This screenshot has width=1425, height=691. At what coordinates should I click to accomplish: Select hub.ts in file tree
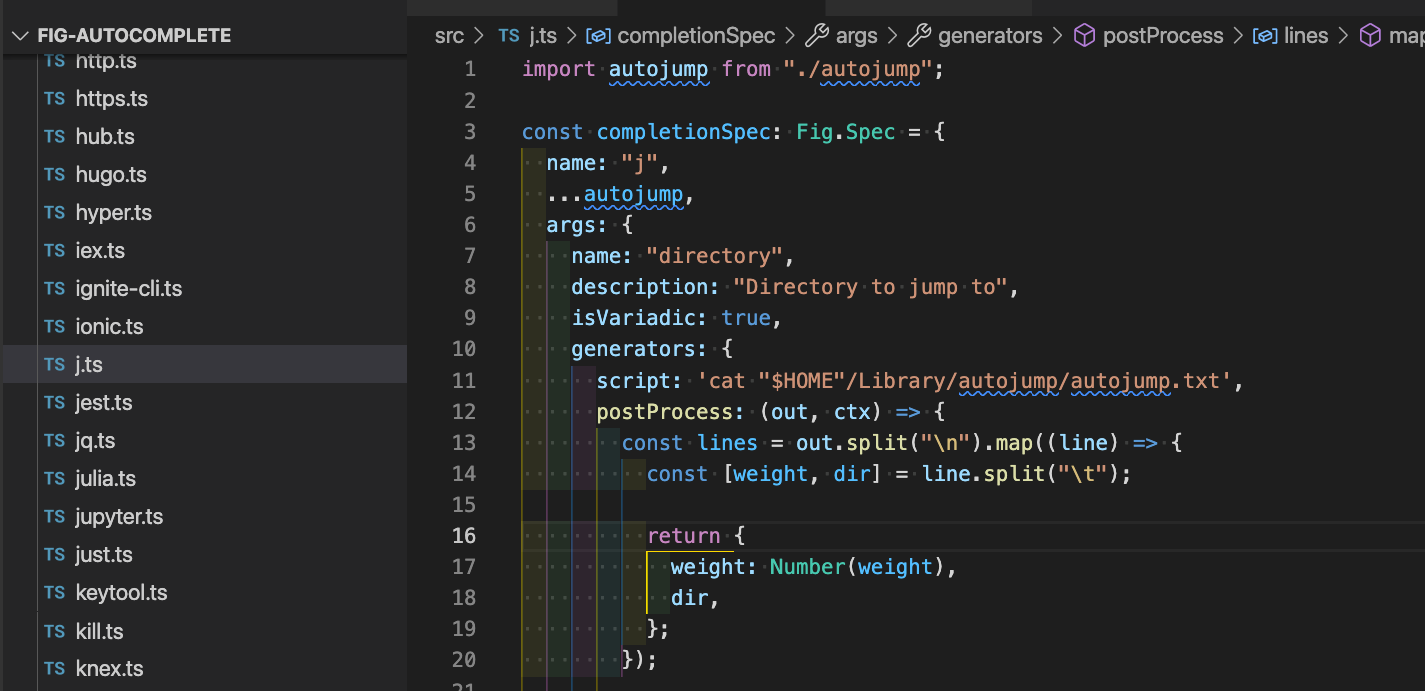pos(104,137)
